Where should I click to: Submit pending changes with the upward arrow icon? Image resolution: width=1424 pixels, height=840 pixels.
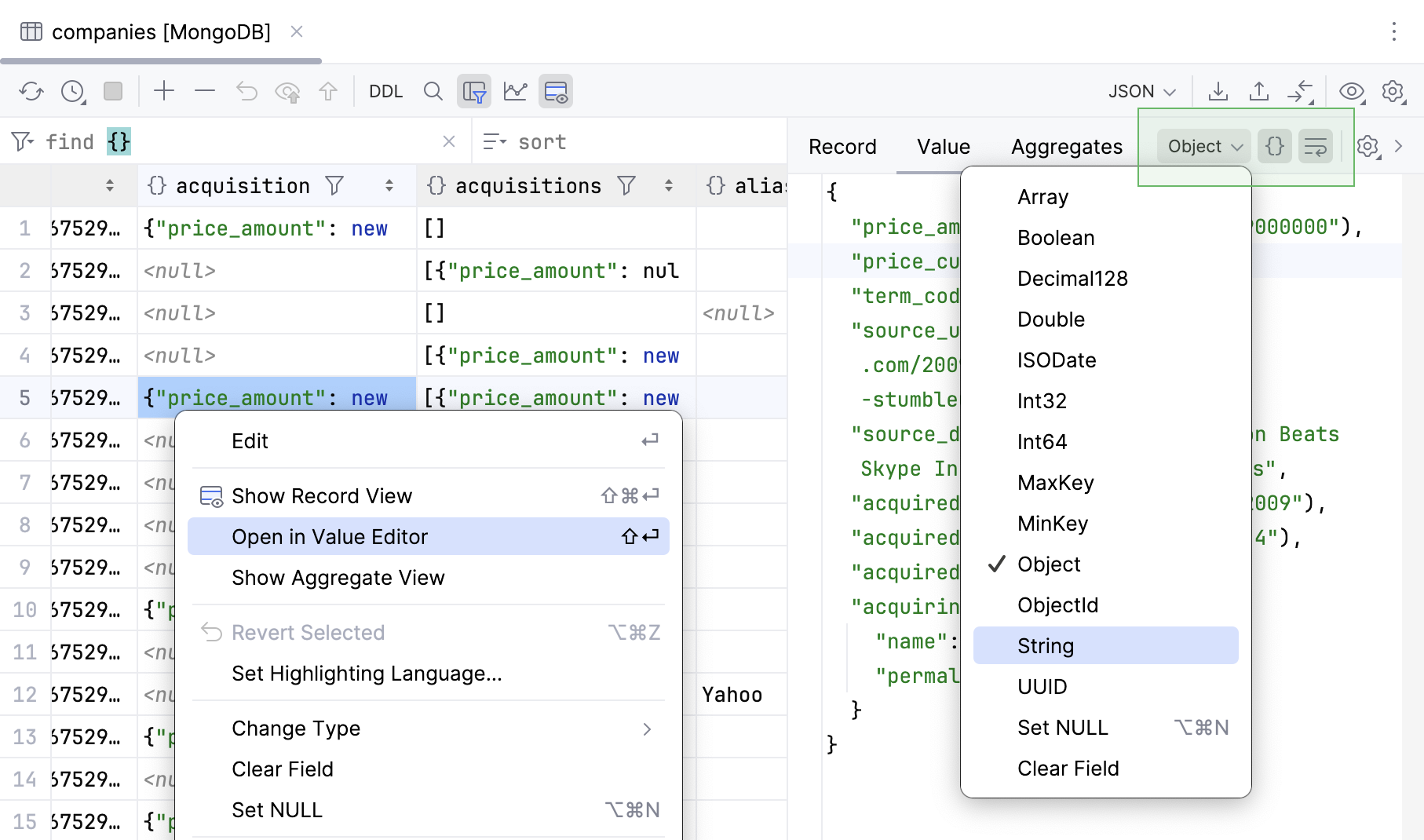(x=328, y=90)
